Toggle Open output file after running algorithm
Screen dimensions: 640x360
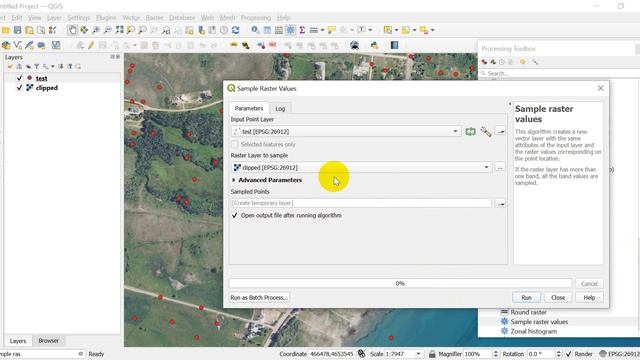(x=235, y=215)
